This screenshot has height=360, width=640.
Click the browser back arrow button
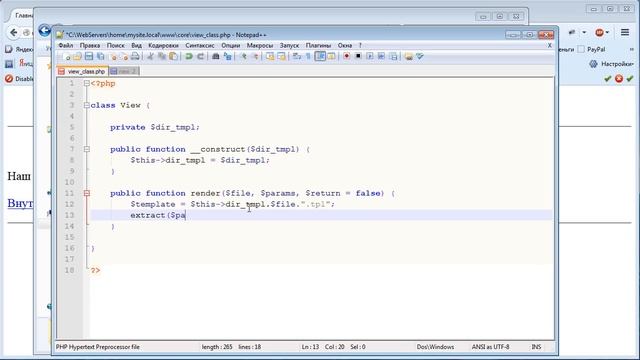pos(13,32)
